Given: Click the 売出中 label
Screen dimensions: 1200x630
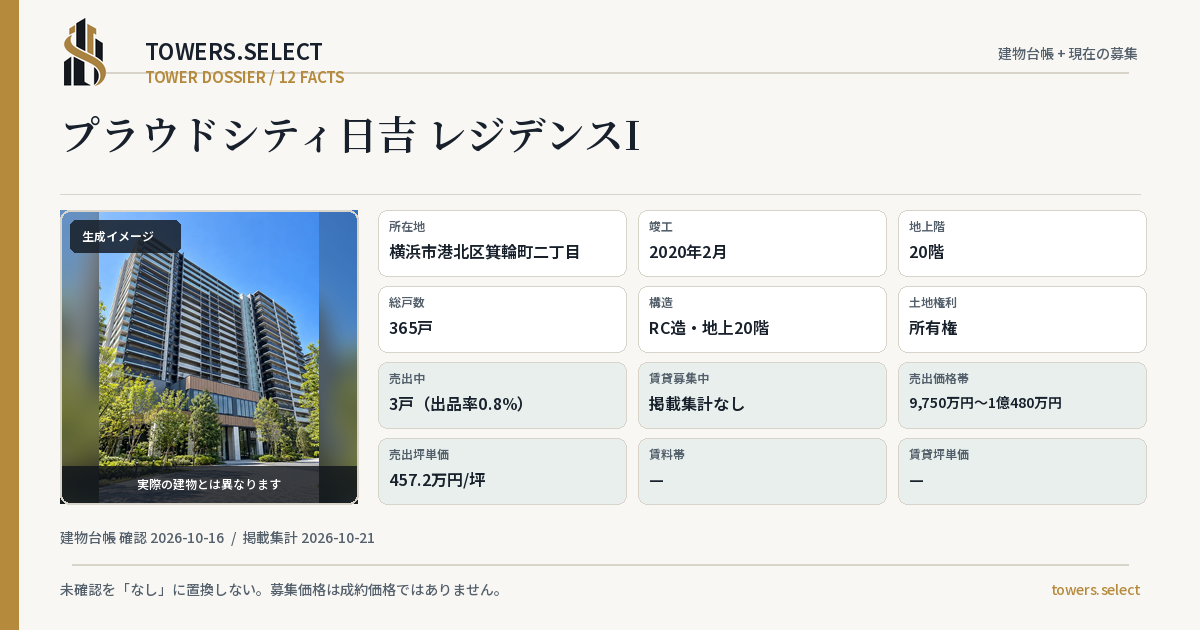Looking at the screenshot, I should (x=407, y=379).
